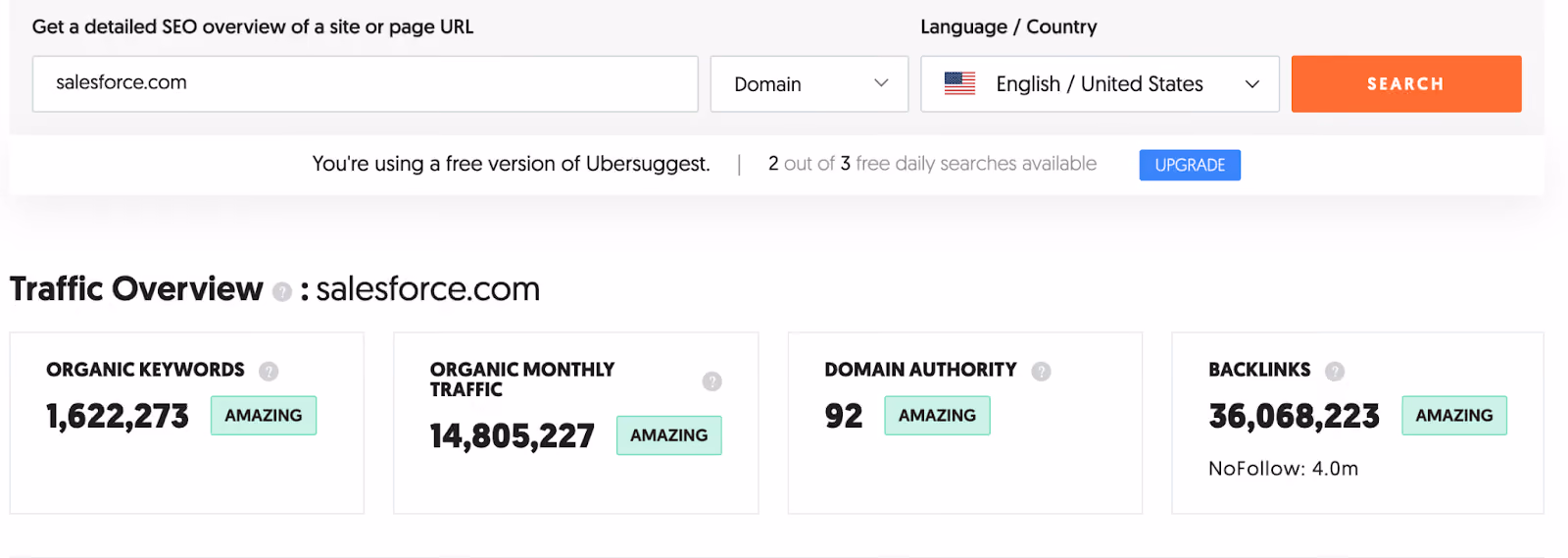This screenshot has height=558, width=1568.
Task: Click the AMAZING badge under Organic Keywords
Action: tap(264, 415)
